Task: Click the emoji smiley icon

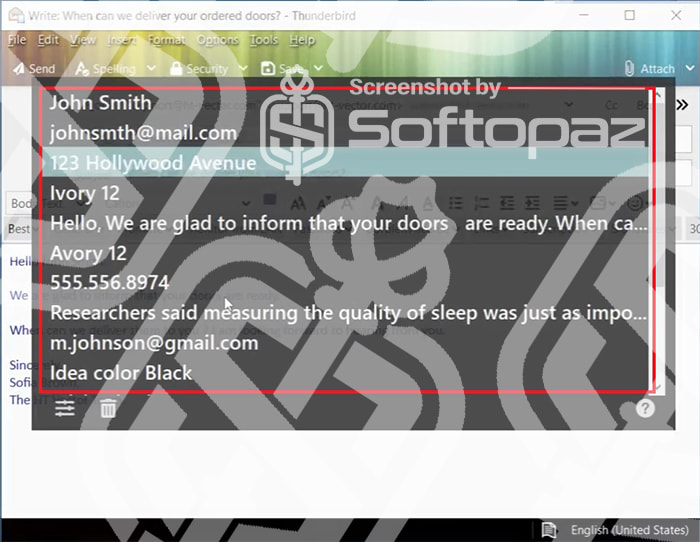Action: [x=635, y=204]
